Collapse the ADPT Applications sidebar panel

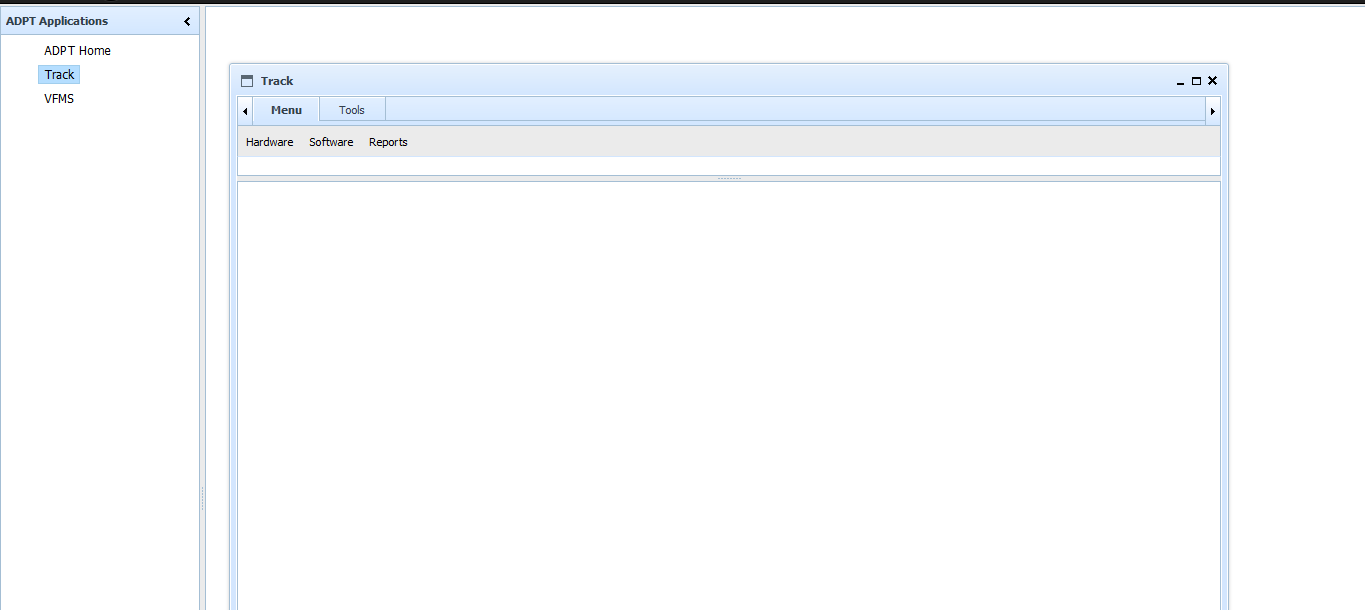coord(187,21)
